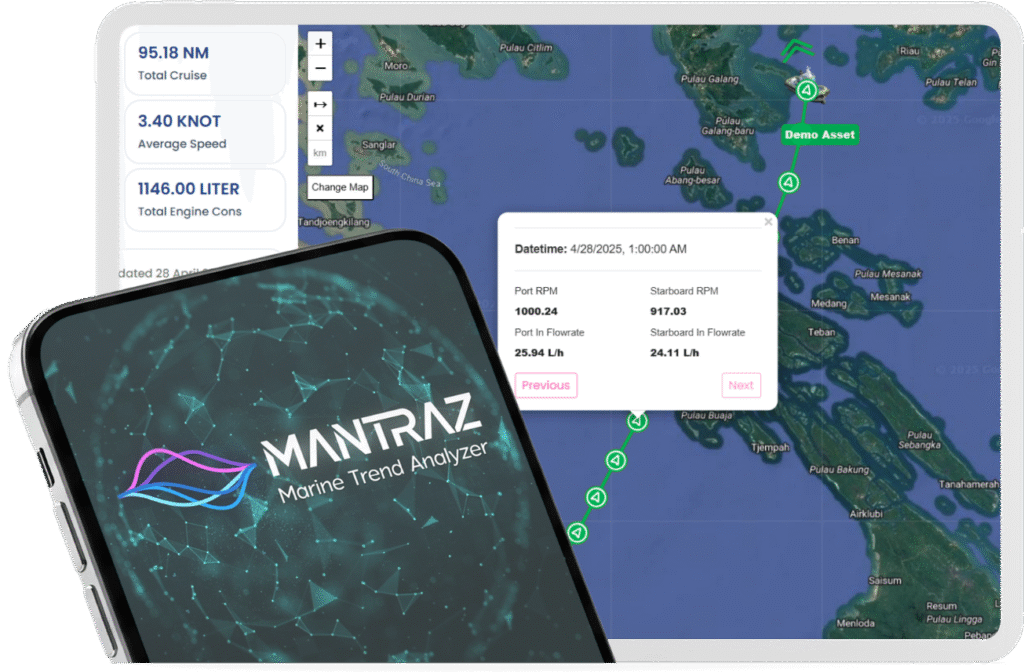Select the bottom-most visible track marker

(577, 532)
